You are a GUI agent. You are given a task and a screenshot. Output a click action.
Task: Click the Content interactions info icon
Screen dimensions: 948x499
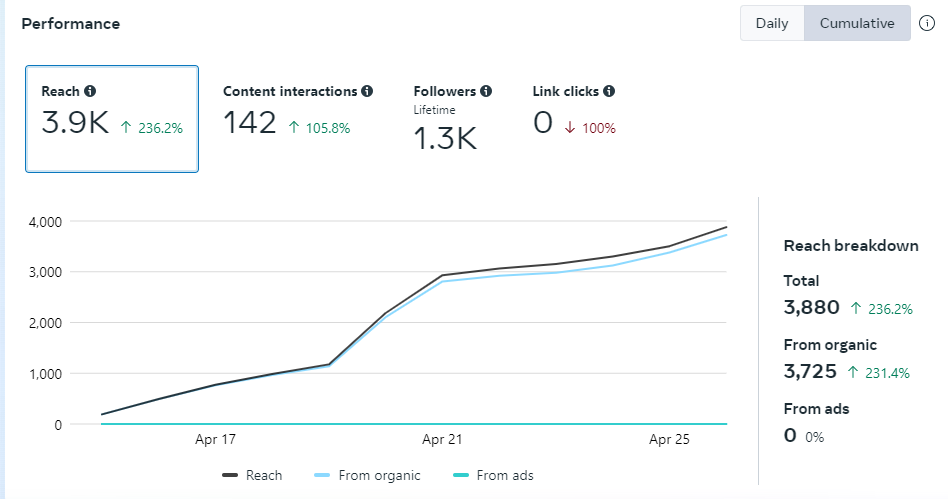click(367, 91)
